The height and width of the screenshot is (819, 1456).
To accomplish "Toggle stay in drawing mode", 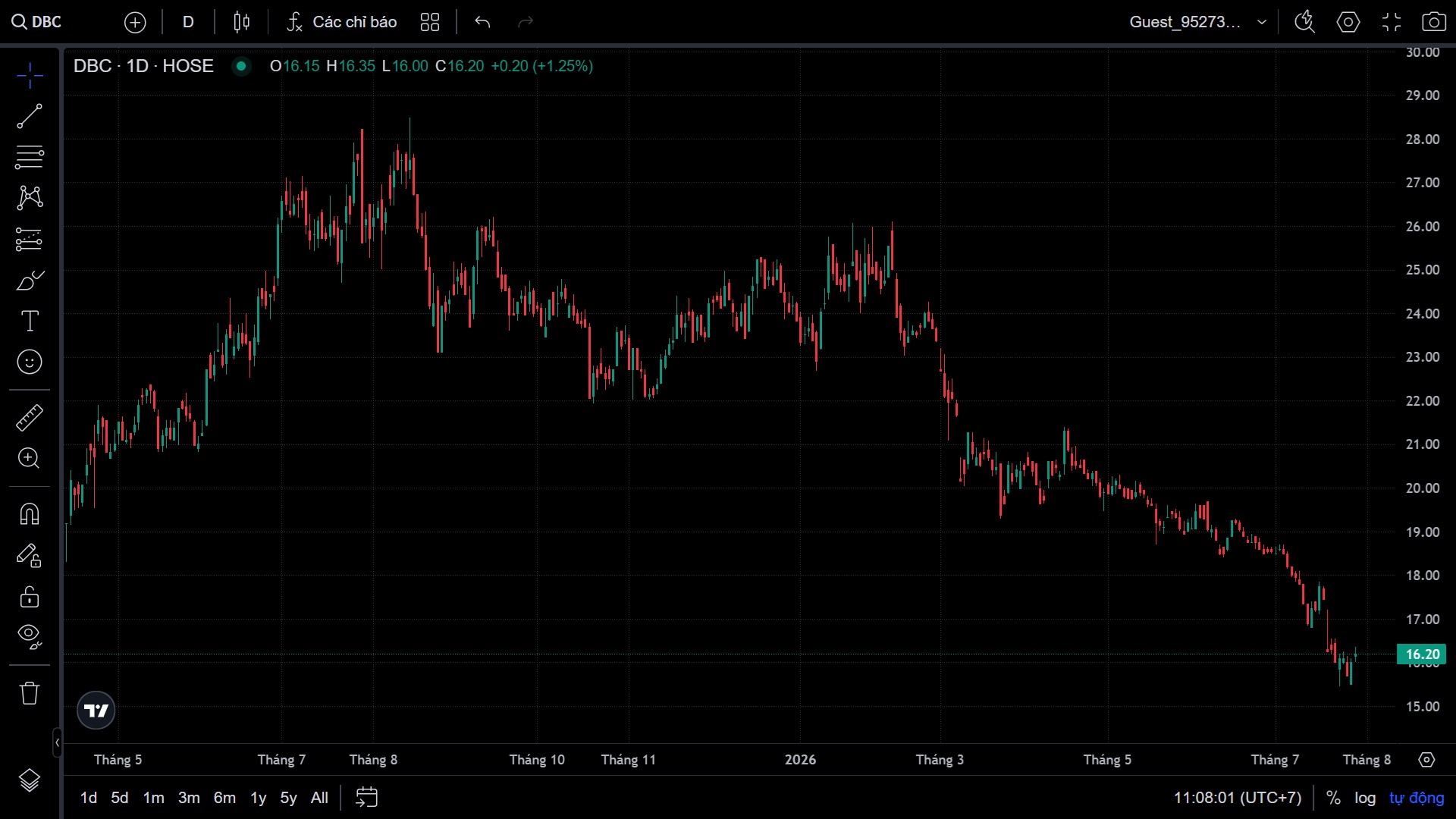I will click(x=30, y=556).
